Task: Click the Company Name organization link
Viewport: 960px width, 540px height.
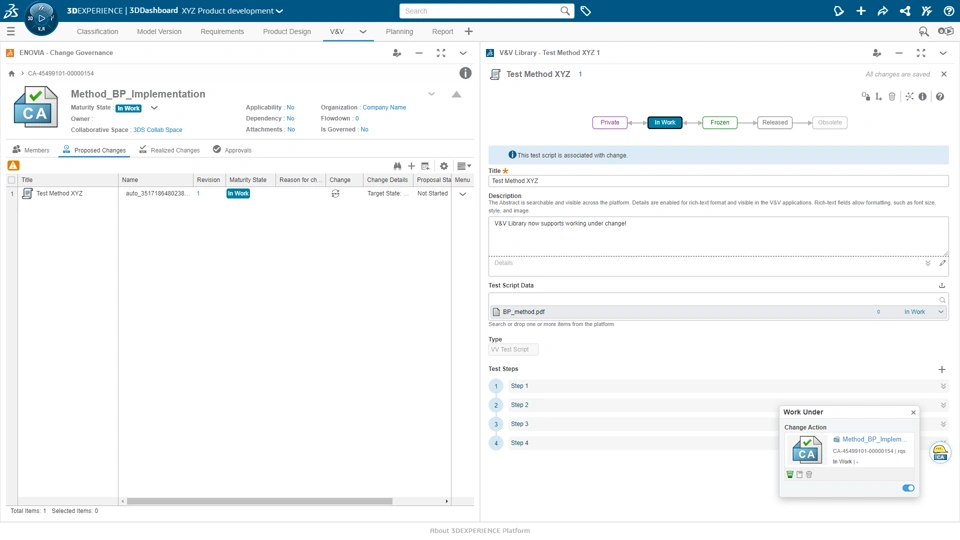Action: [x=384, y=108]
